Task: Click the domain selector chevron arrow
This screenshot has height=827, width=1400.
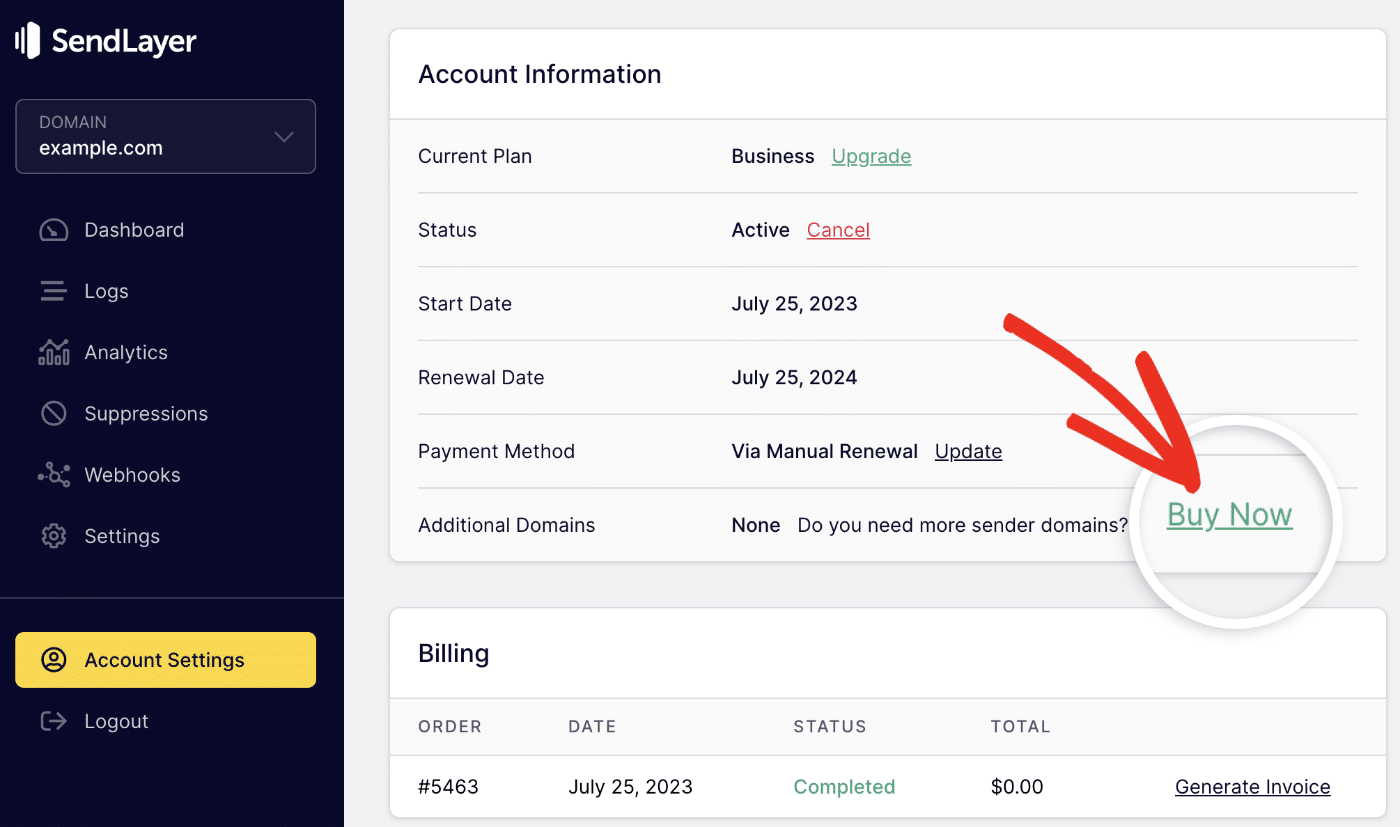Action: tap(284, 137)
